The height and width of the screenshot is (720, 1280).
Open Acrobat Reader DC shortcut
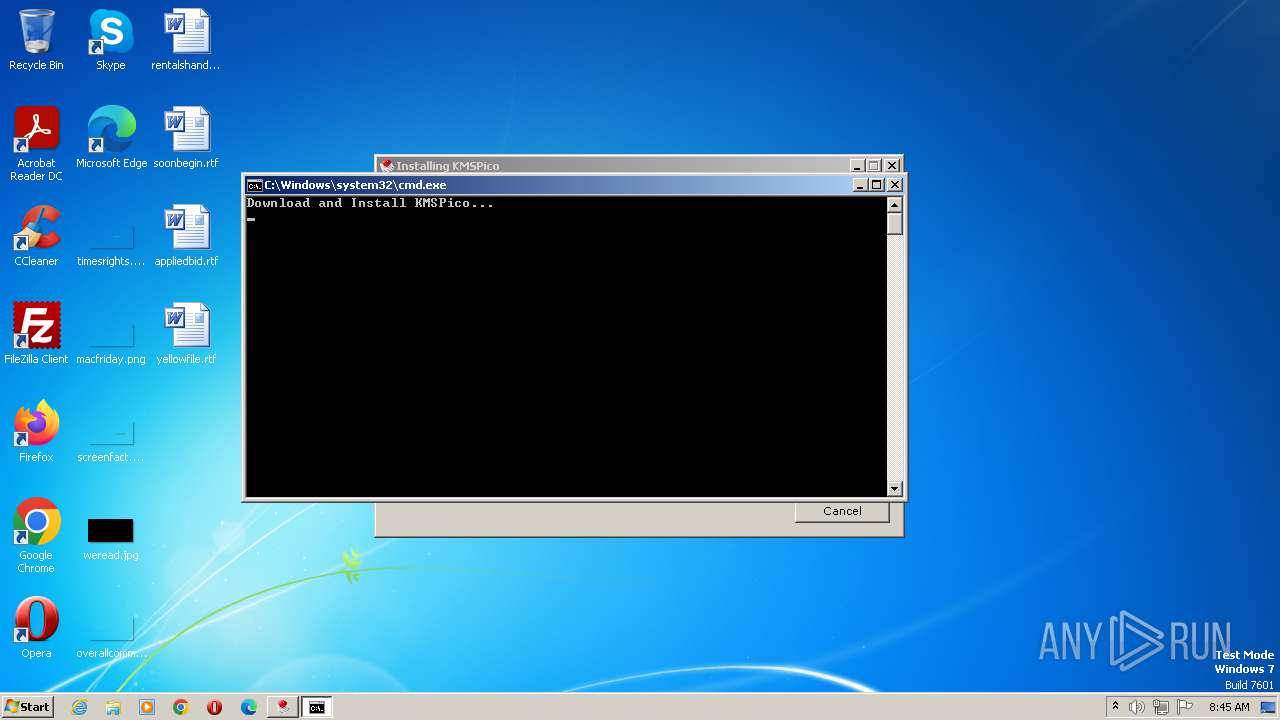point(36,144)
